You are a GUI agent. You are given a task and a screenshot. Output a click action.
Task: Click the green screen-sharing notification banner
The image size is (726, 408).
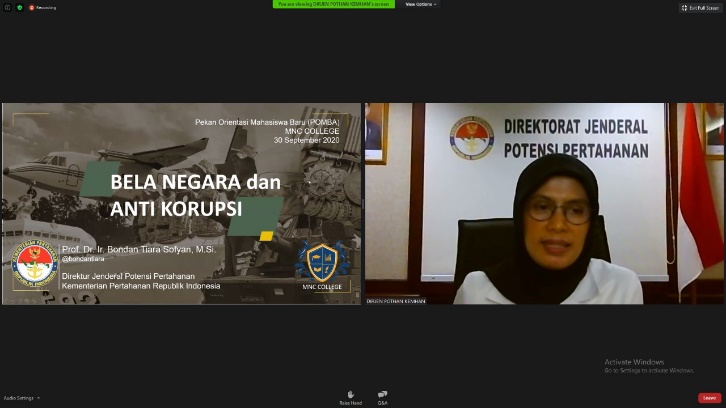(334, 4)
